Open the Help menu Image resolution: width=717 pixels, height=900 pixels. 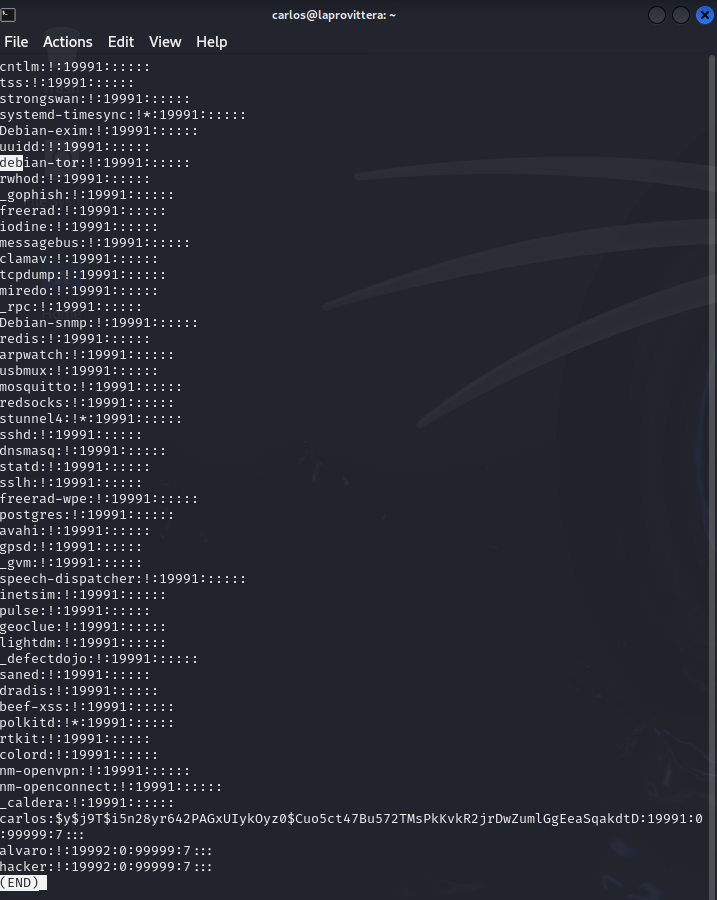pyautogui.click(x=212, y=42)
